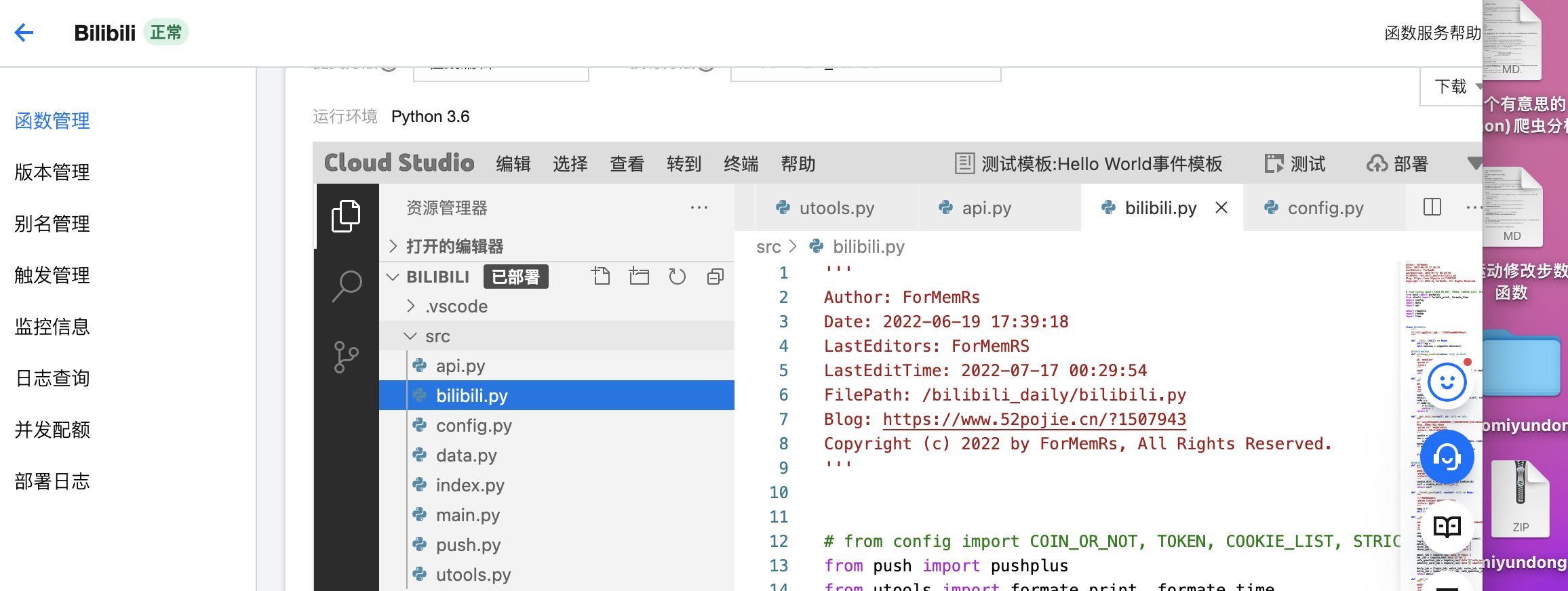Viewport: 1568px width, 591px height.
Task: Follow the 52pojie.cn blog URL in code
Action: click(1034, 420)
